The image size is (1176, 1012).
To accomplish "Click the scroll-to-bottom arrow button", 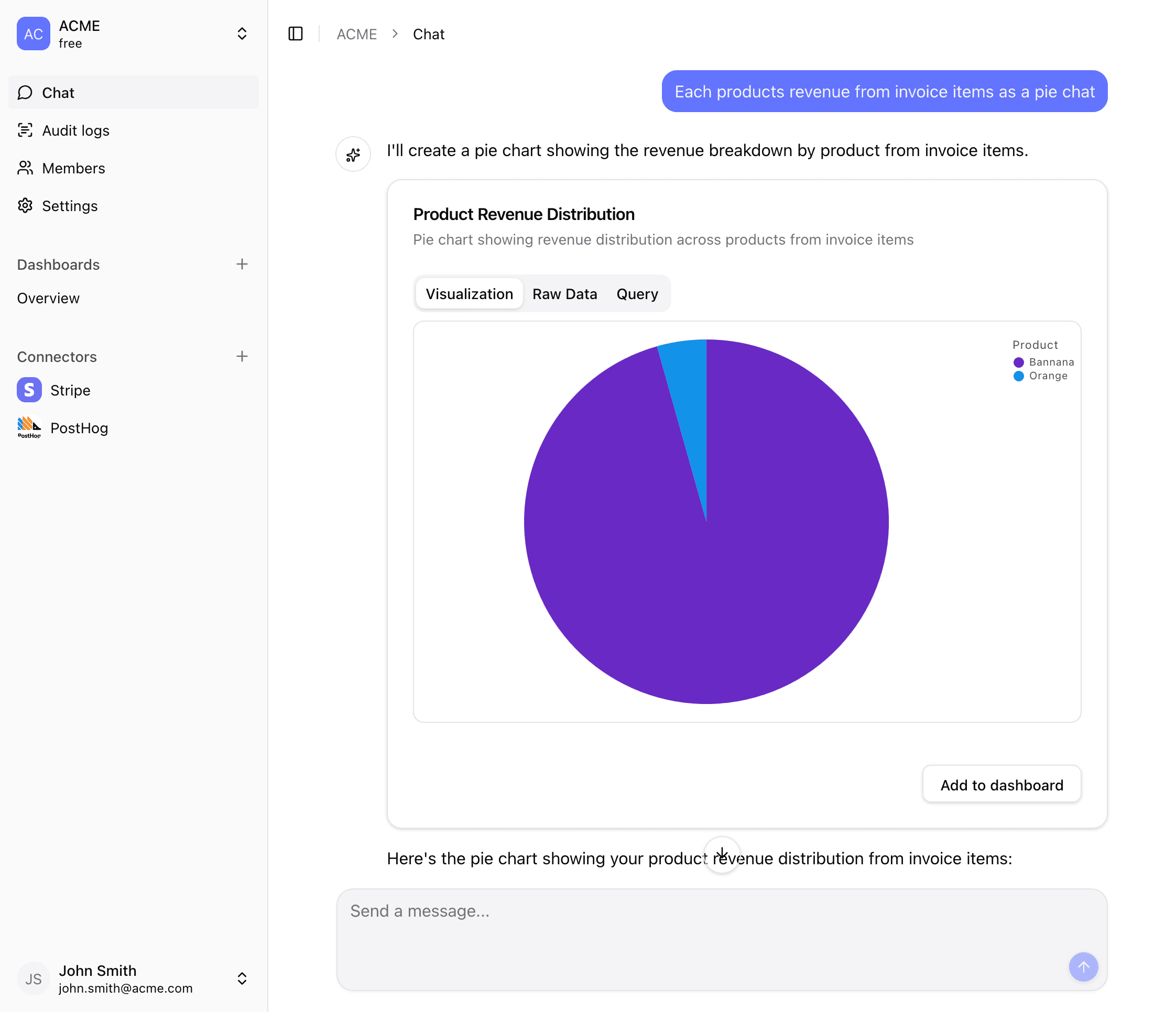I will pos(722,854).
